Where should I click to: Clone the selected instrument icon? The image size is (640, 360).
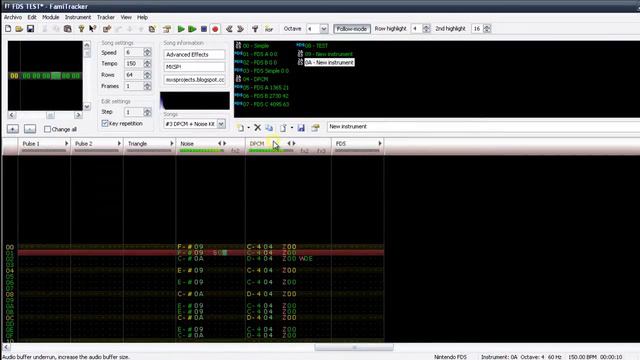click(269, 128)
